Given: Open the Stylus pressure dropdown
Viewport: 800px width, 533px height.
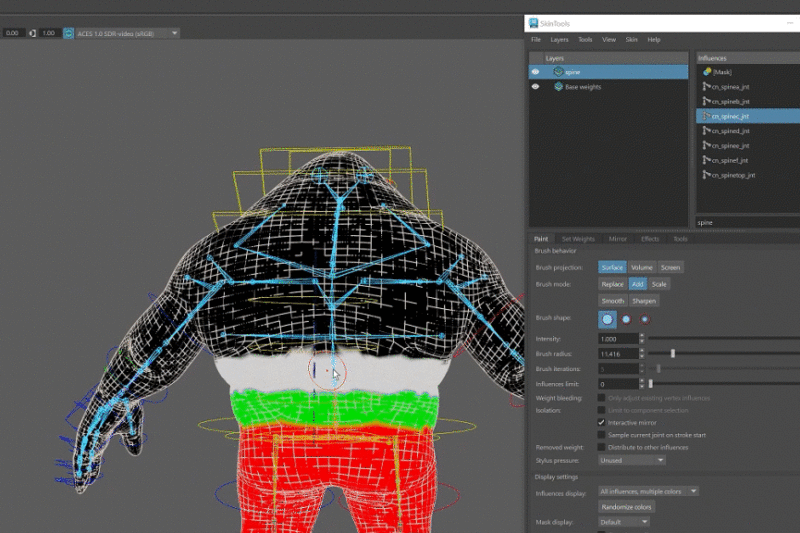Looking at the screenshot, I should (631, 460).
